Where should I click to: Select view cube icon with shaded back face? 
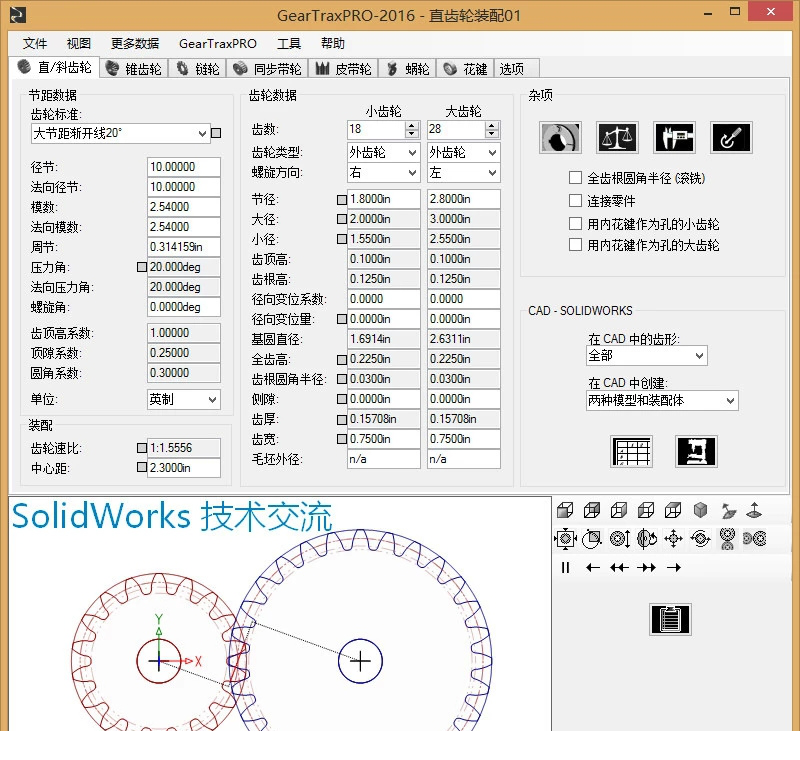tap(592, 510)
